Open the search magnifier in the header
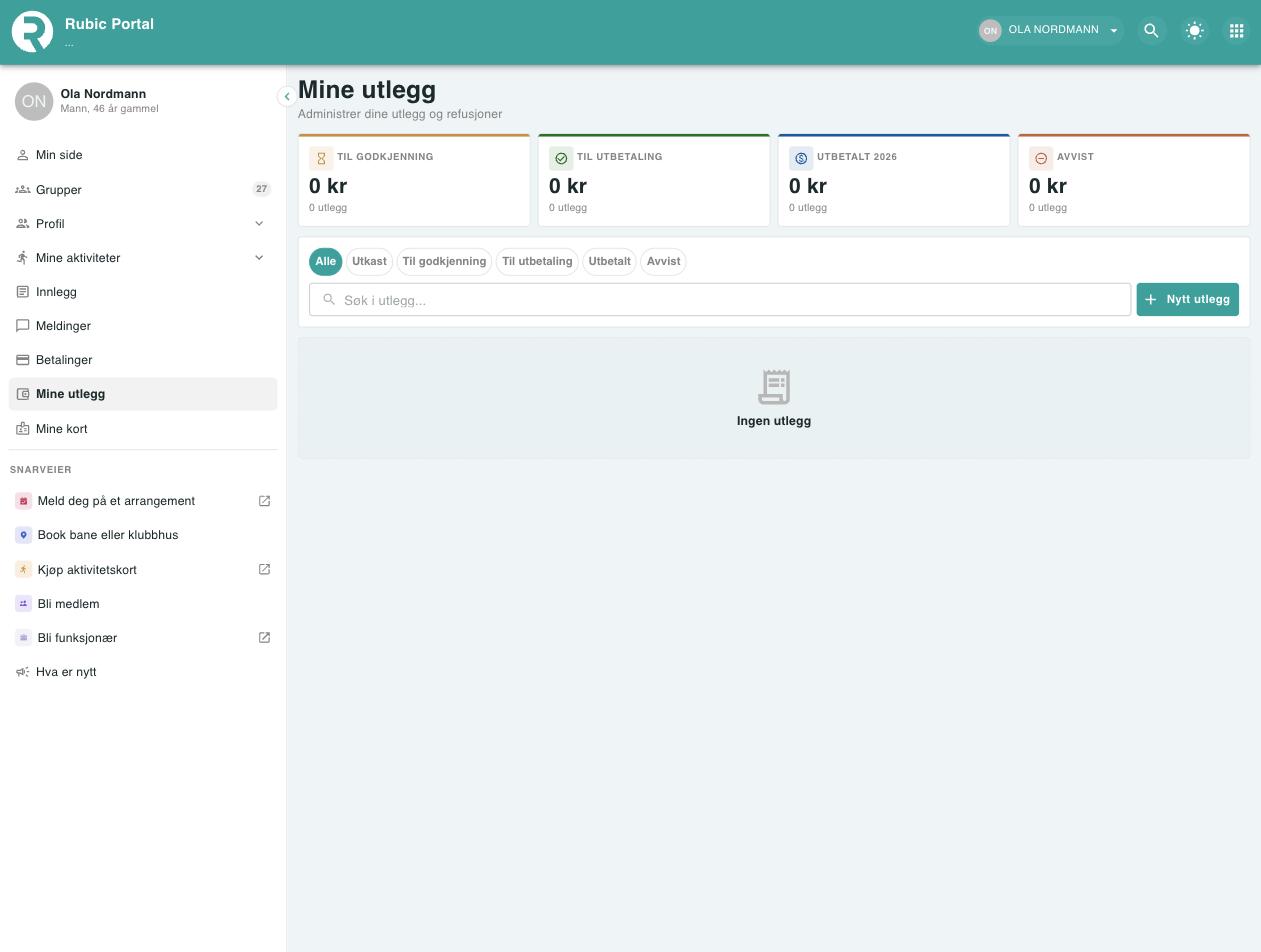The width and height of the screenshot is (1261, 952). (x=1151, y=31)
